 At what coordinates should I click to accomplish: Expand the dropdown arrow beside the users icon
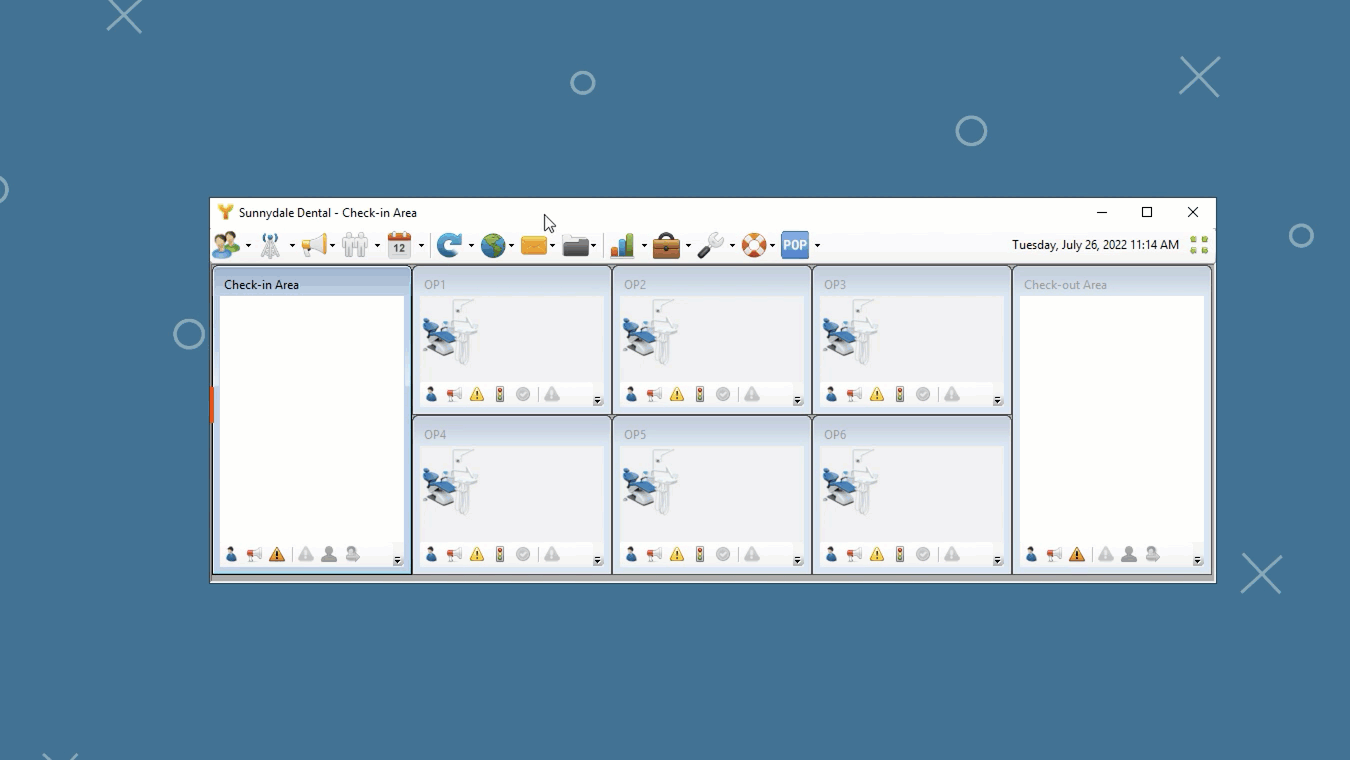coord(248,246)
